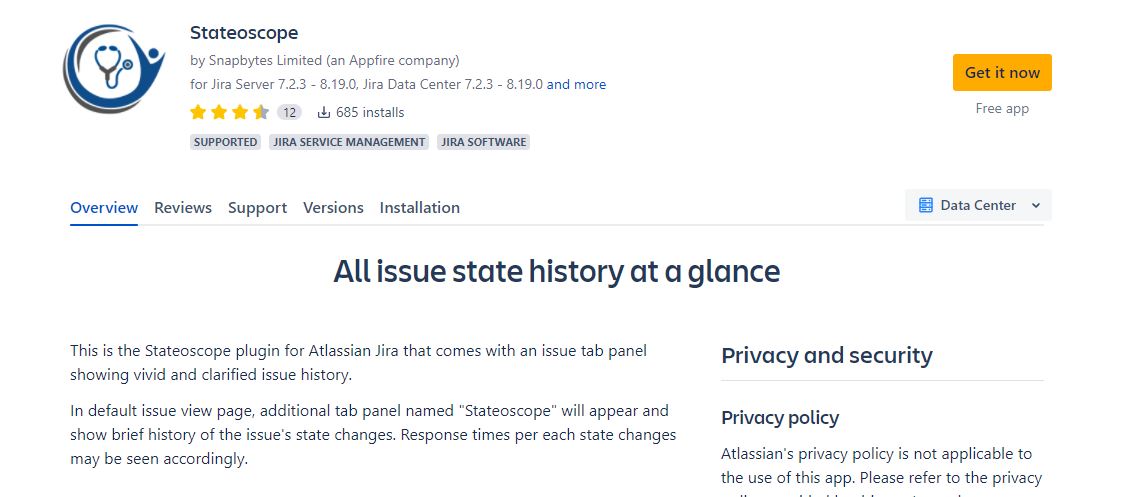Open the Data Center hosting dropdown
1142x497 pixels.
pos(978,205)
